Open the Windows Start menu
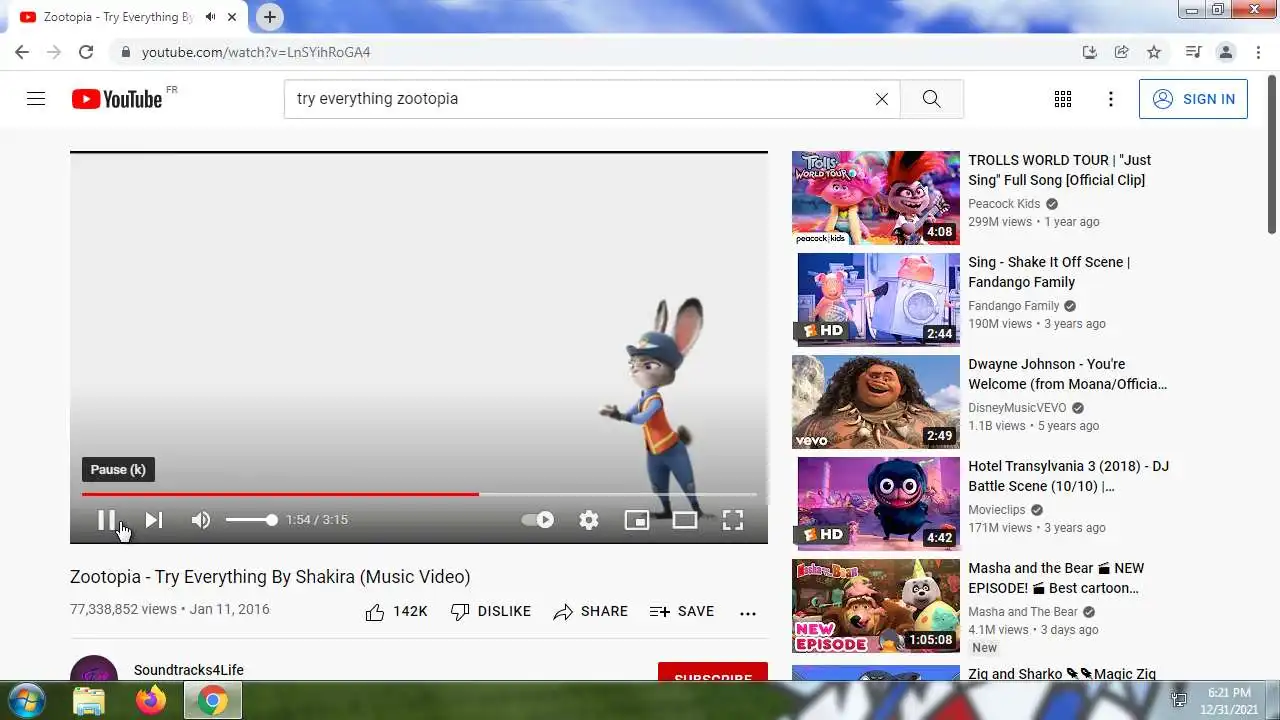 (27, 700)
